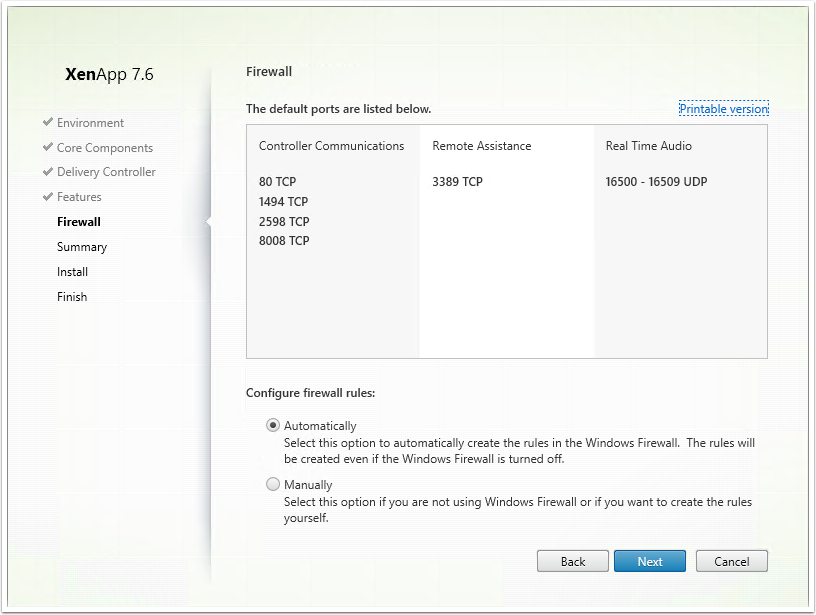The width and height of the screenshot is (816, 615).
Task: Click the 2598 TCP port entry
Action: coord(284,221)
